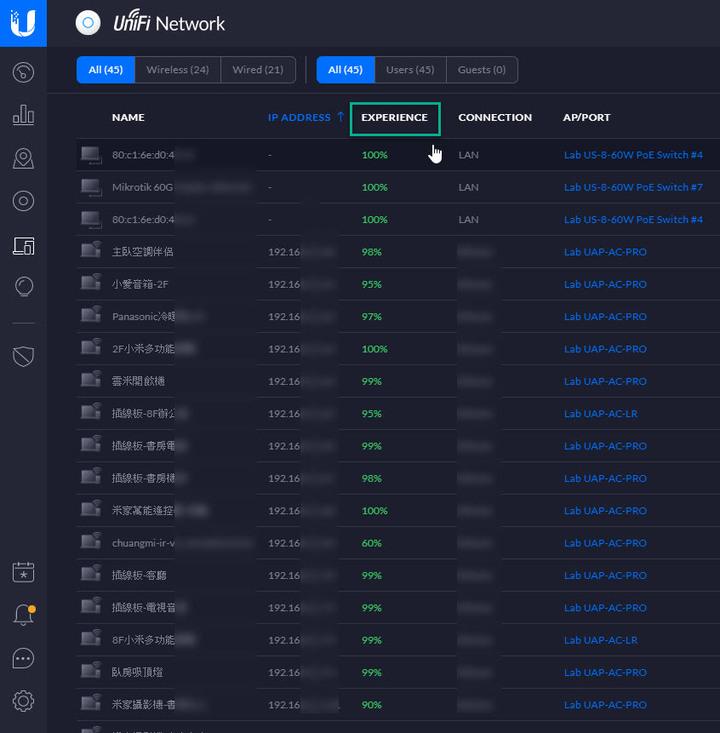Click LAN connection in Mikrotik 60G row
The height and width of the screenshot is (733, 720).
point(468,187)
